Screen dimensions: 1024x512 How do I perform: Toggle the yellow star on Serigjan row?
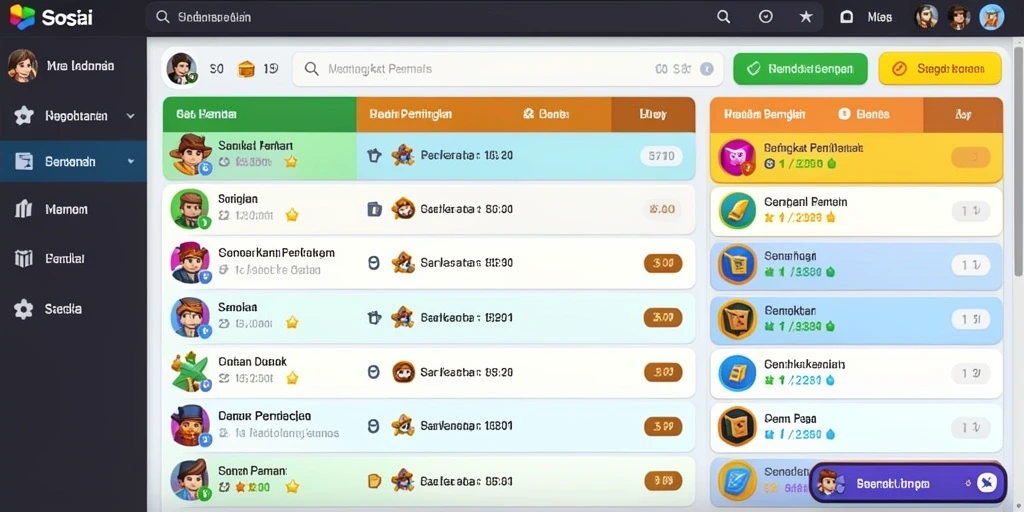[292, 215]
